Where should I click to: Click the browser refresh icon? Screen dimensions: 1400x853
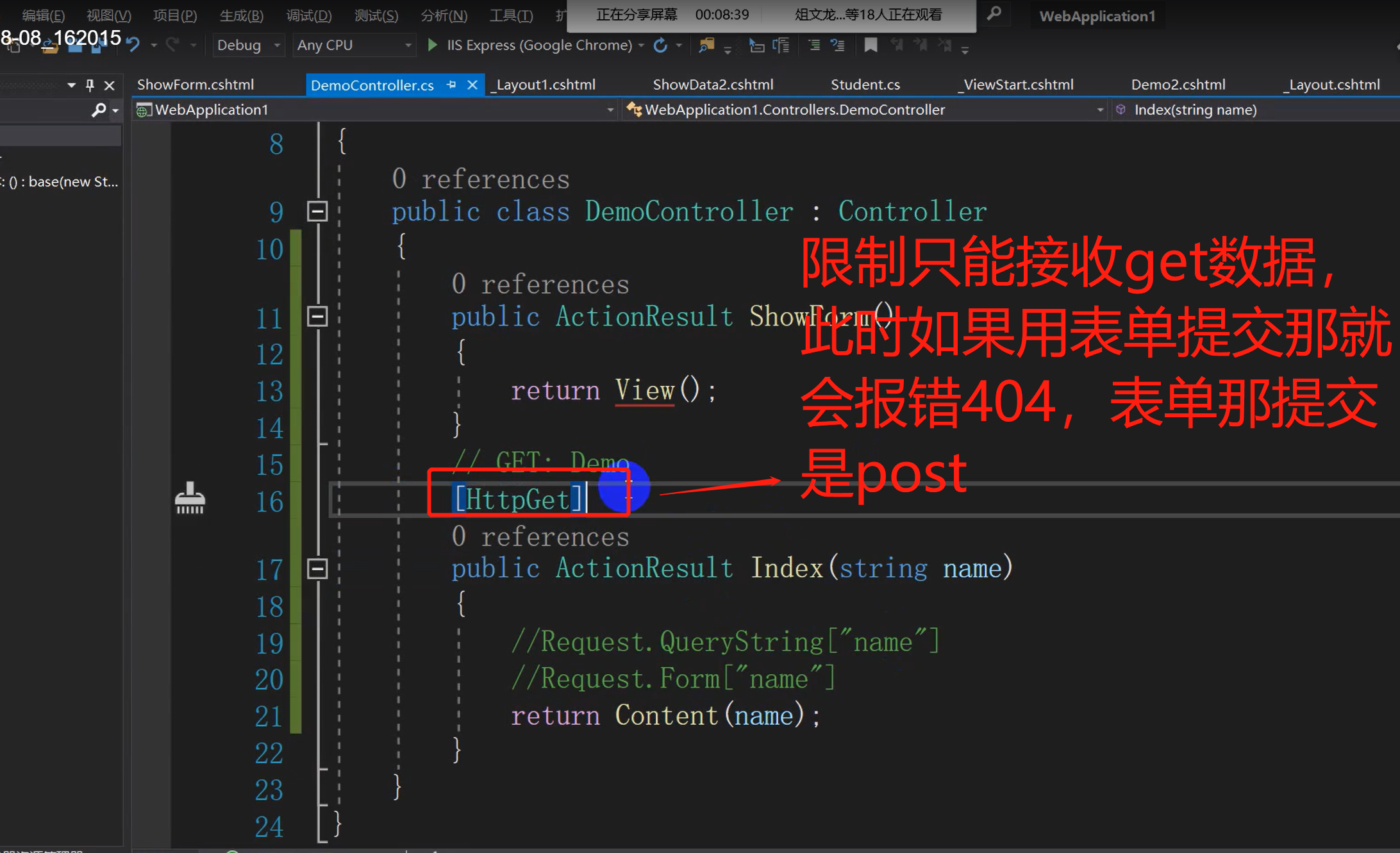(660, 45)
